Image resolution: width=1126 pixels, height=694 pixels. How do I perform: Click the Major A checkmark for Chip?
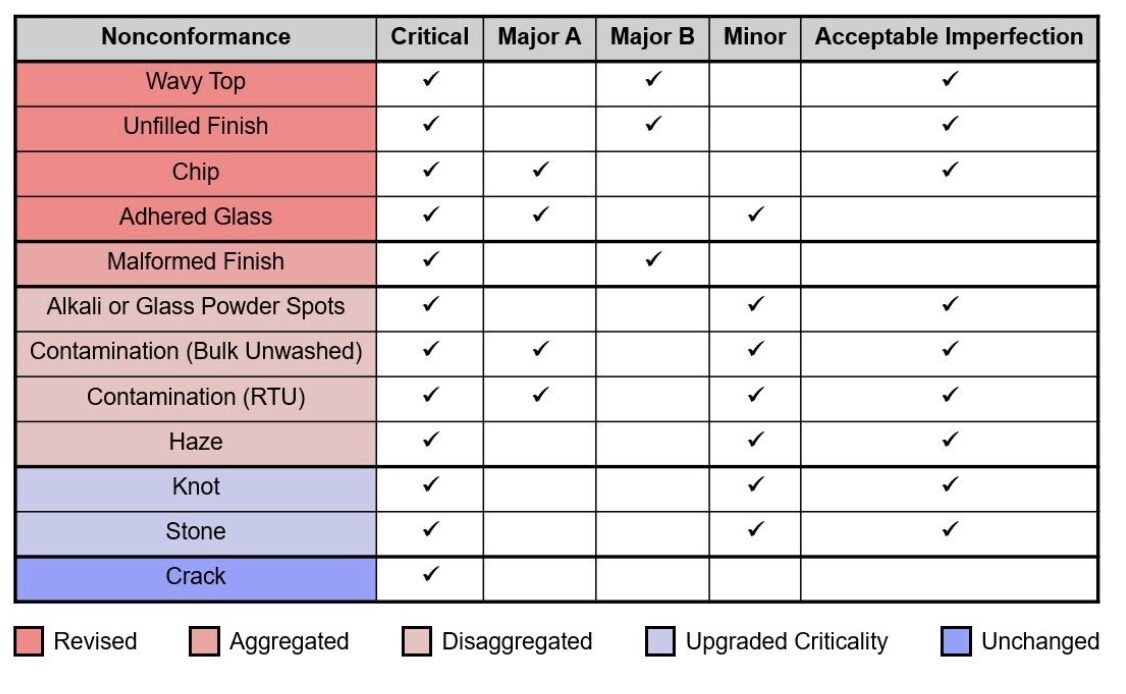[540, 170]
